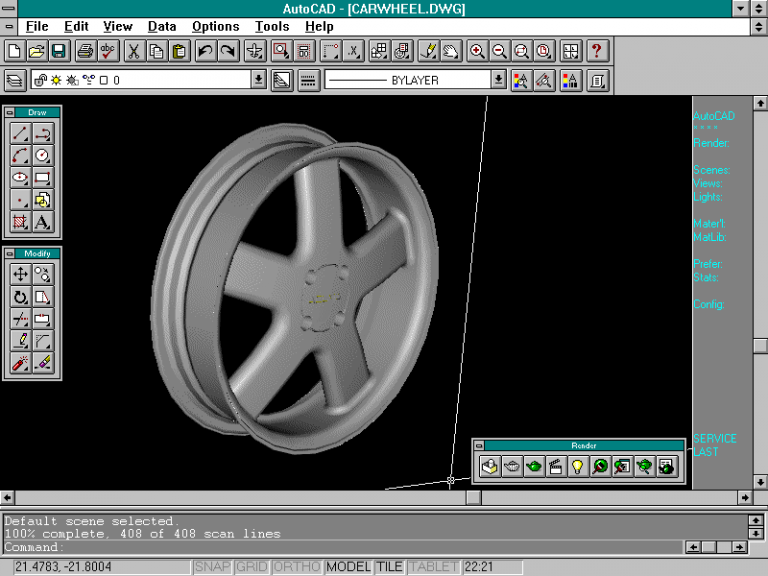Screen dimensions: 768x576
Task: Click Lights: in the side screen menu
Action: pyautogui.click(x=708, y=197)
